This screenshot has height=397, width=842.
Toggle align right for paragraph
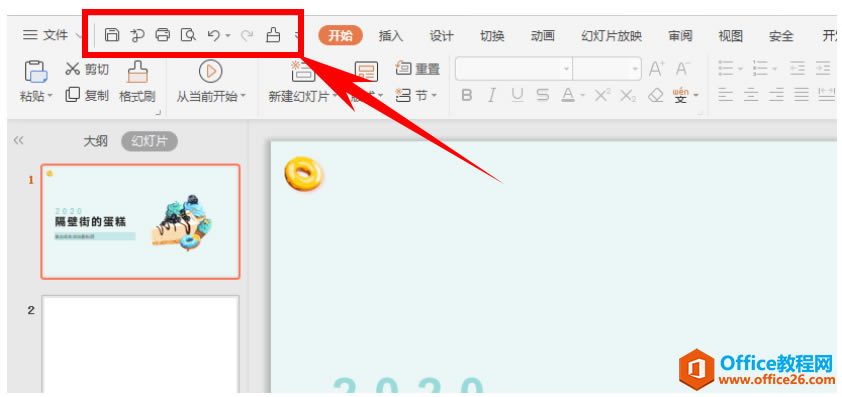click(x=776, y=96)
